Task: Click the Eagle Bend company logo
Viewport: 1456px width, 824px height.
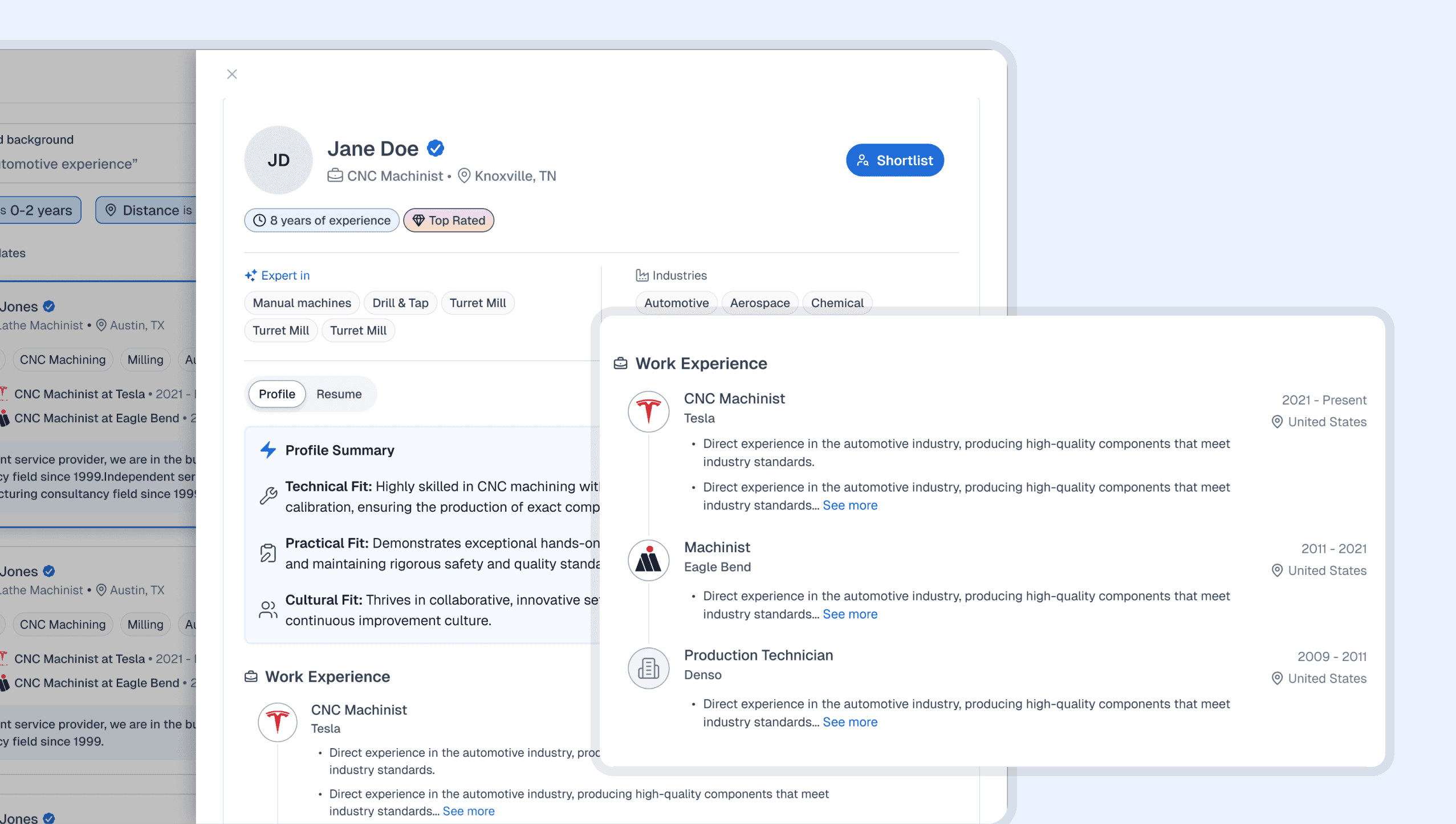Action: (648, 560)
